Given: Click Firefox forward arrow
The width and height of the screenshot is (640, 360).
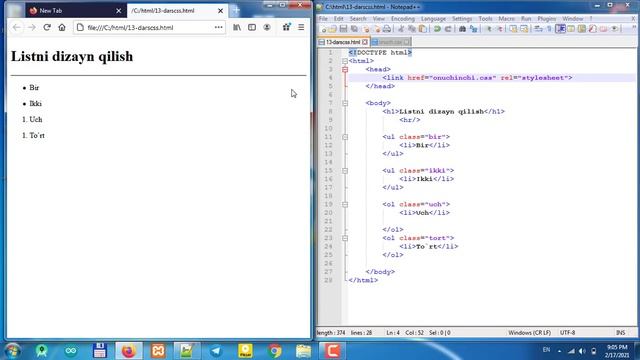Looking at the screenshot, I should tap(31, 27).
